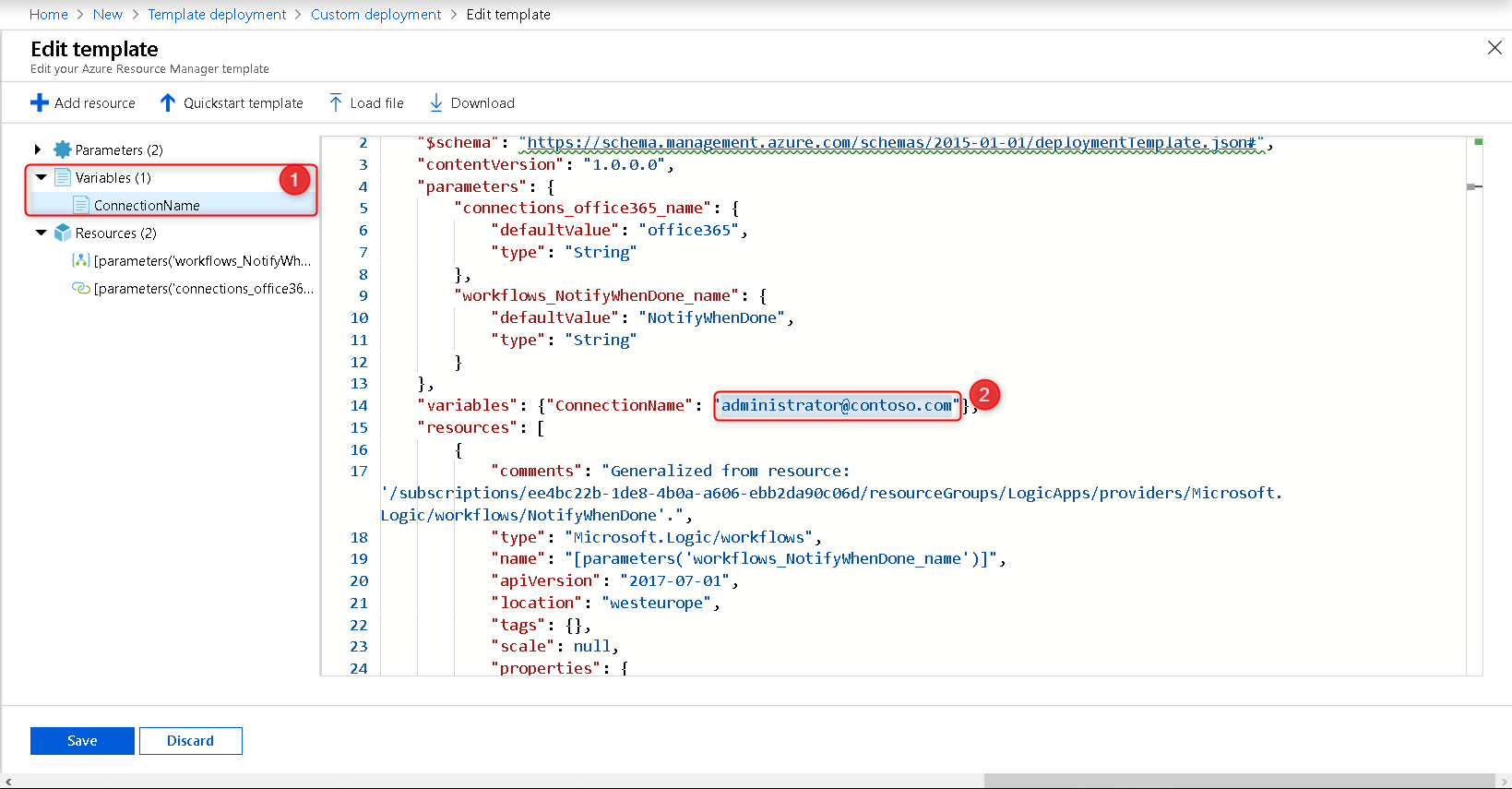The image size is (1512, 789).
Task: Discard template changes
Action: tap(190, 741)
